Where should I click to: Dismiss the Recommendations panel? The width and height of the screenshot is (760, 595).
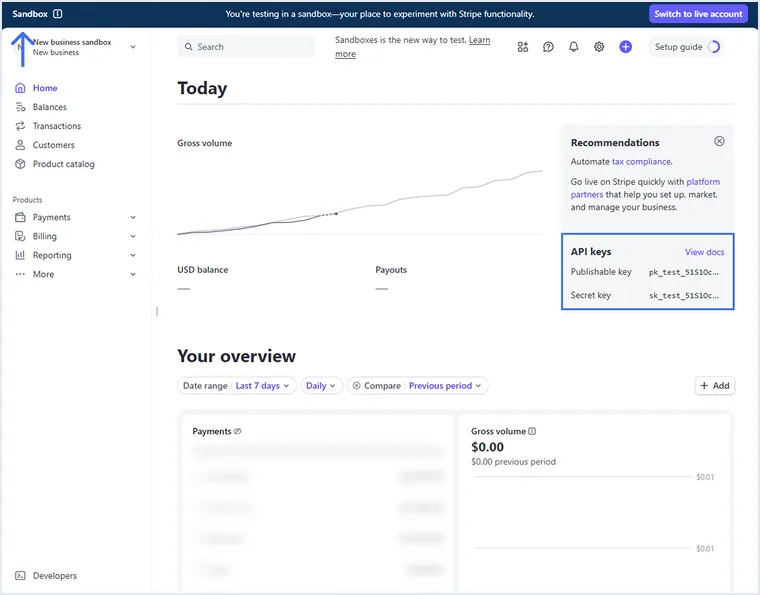pyautogui.click(x=719, y=142)
